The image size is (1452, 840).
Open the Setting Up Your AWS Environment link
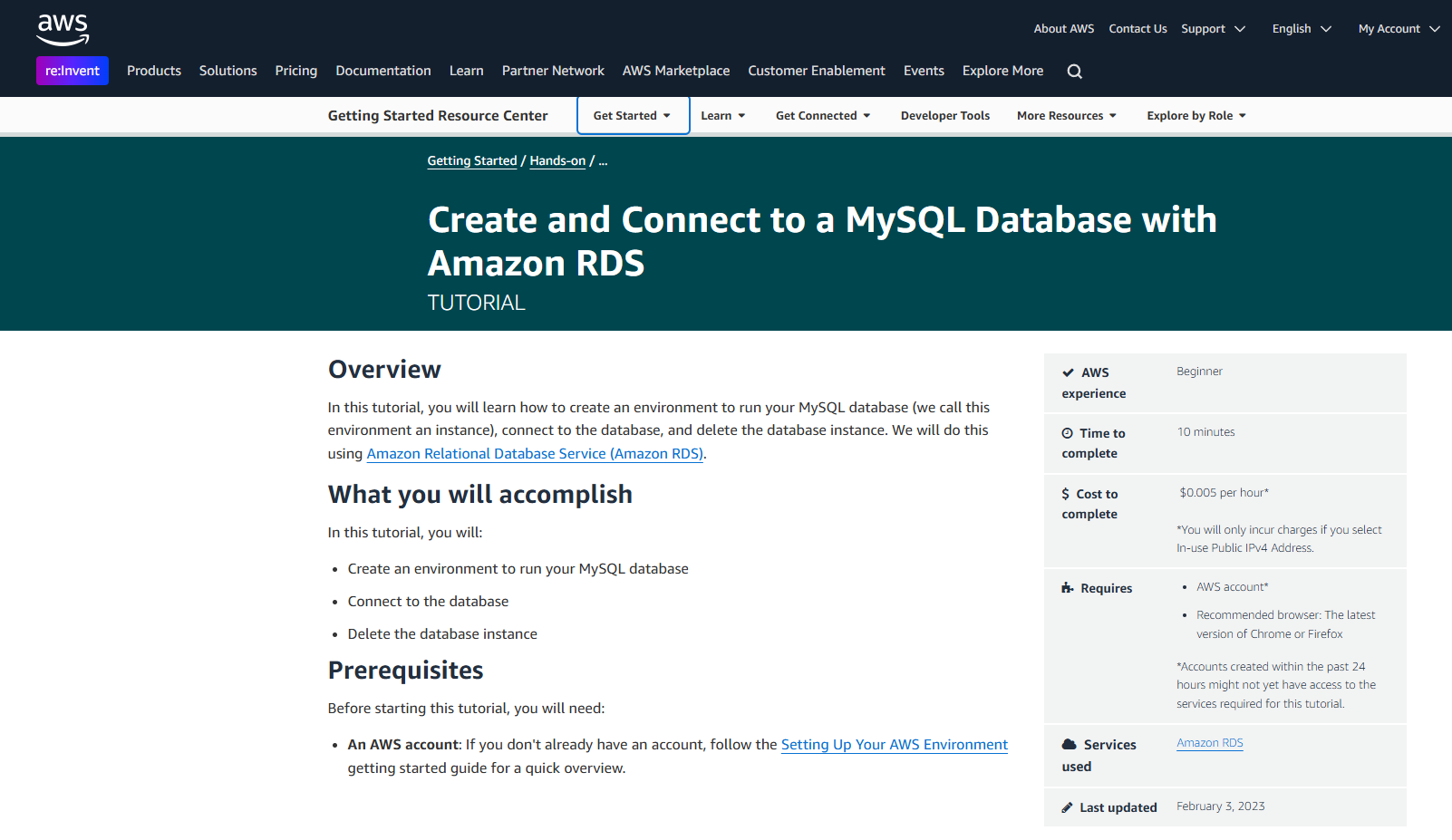(x=895, y=745)
